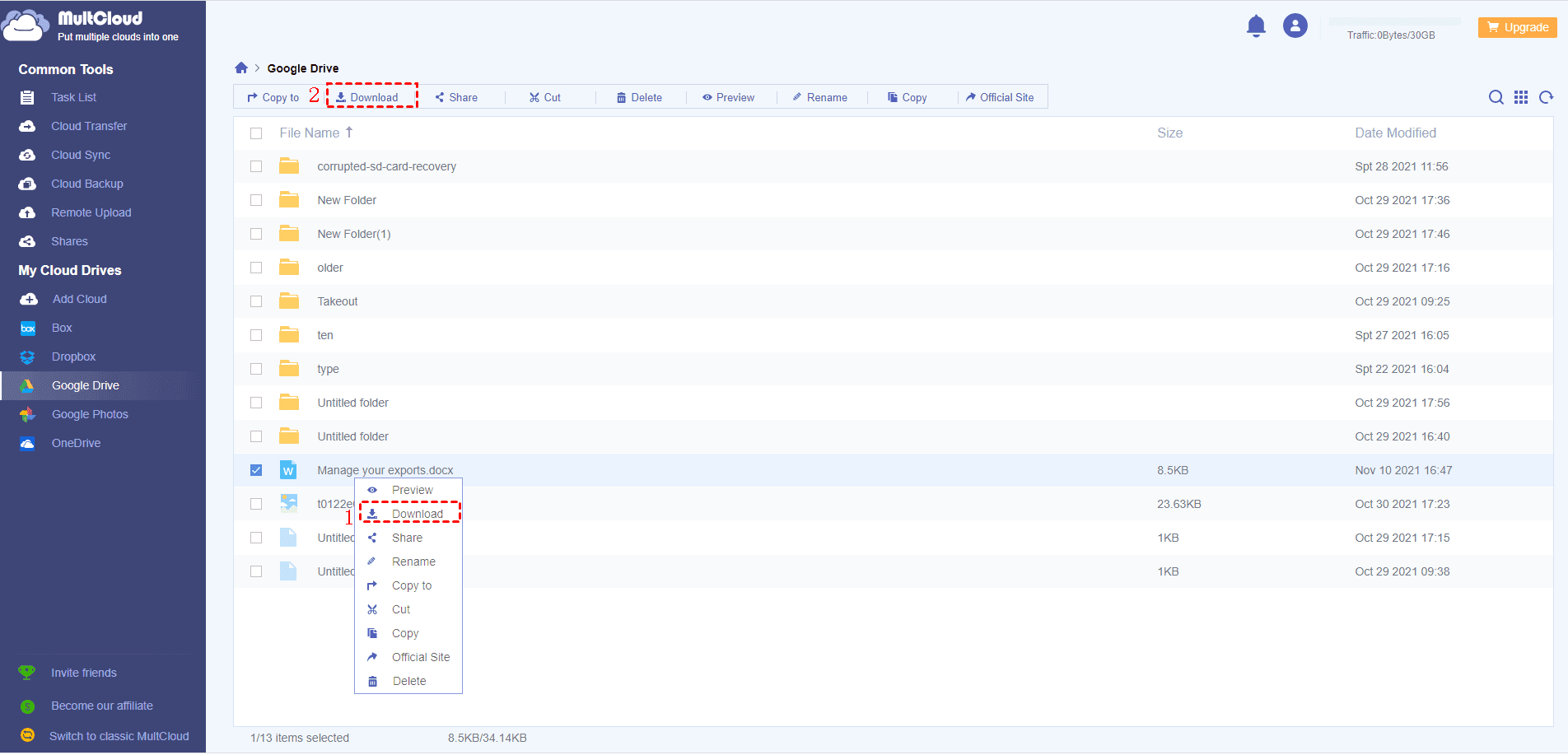Viewport: 1568px width, 755px height.
Task: Click the Upgrade button
Action: pos(1518,27)
